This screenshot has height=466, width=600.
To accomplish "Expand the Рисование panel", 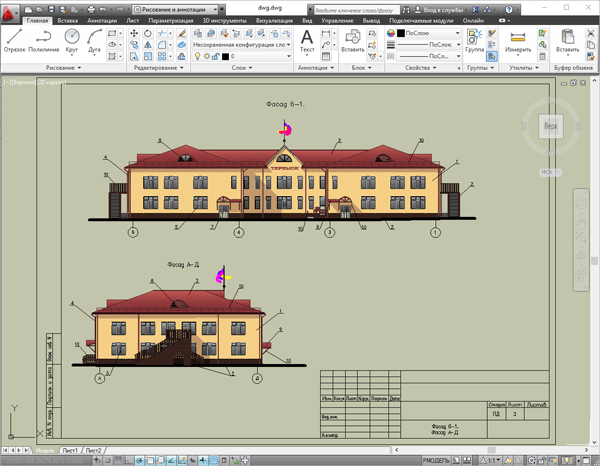I will tap(63, 68).
